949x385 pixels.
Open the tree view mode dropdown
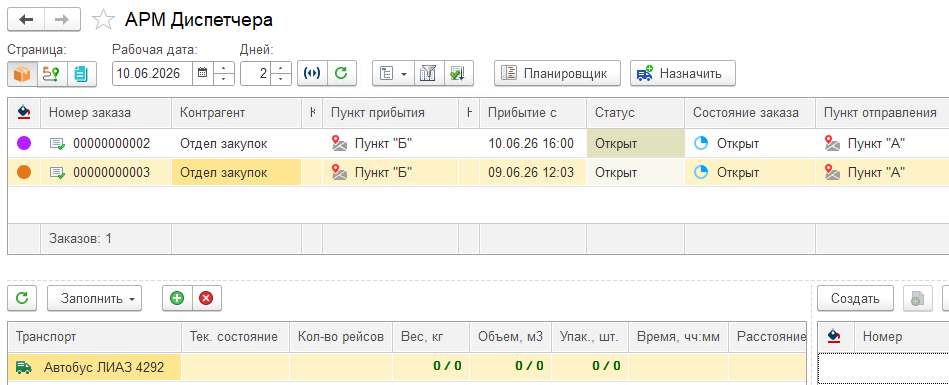pos(393,74)
